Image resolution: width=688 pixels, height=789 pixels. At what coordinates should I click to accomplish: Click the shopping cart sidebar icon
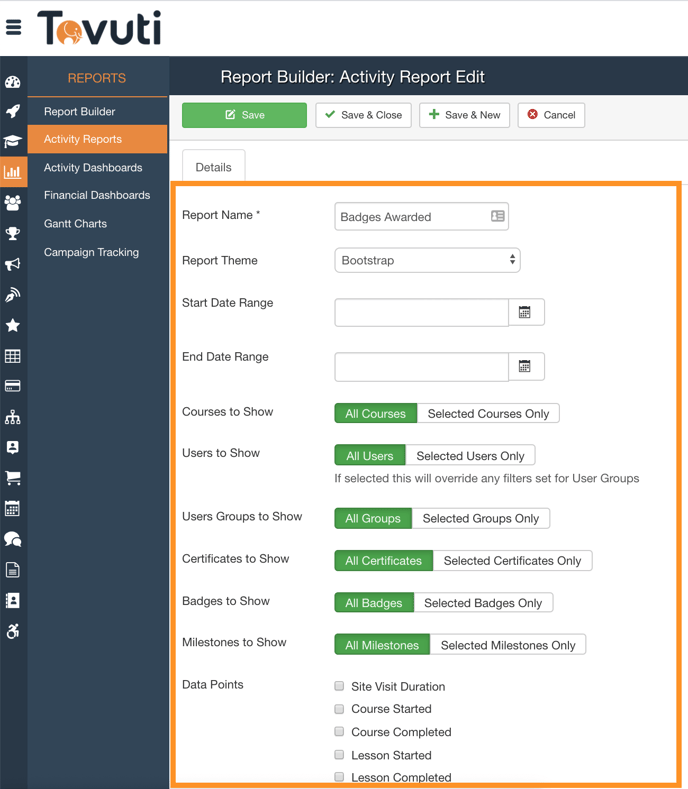click(13, 478)
